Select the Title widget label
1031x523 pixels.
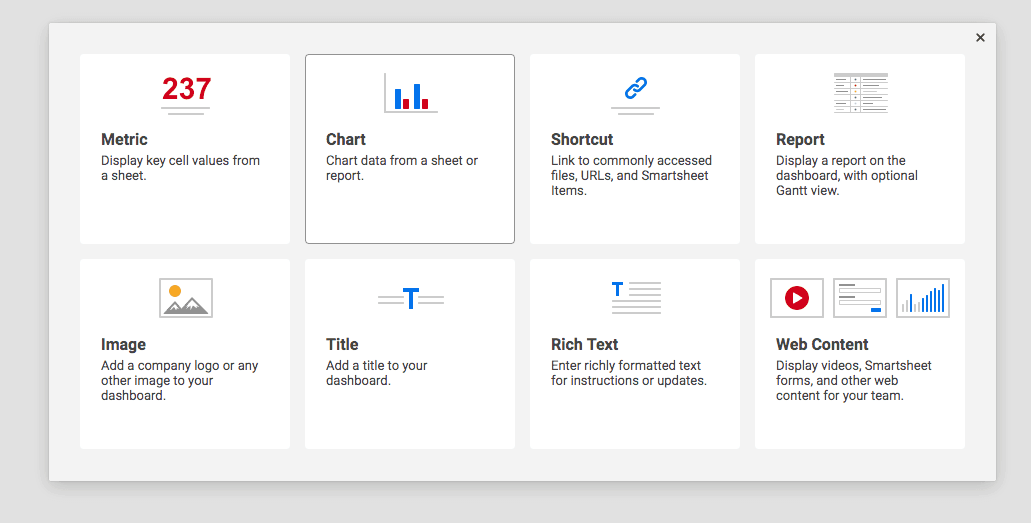click(342, 345)
